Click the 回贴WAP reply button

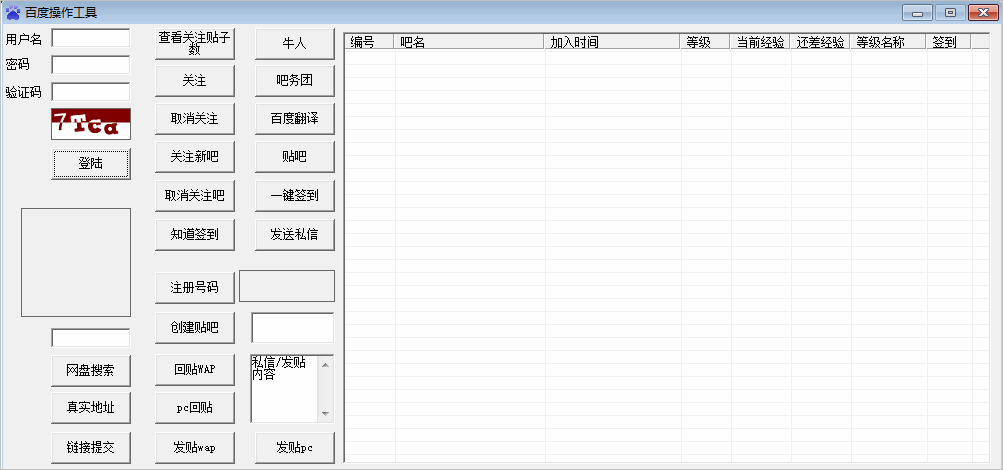pos(195,370)
